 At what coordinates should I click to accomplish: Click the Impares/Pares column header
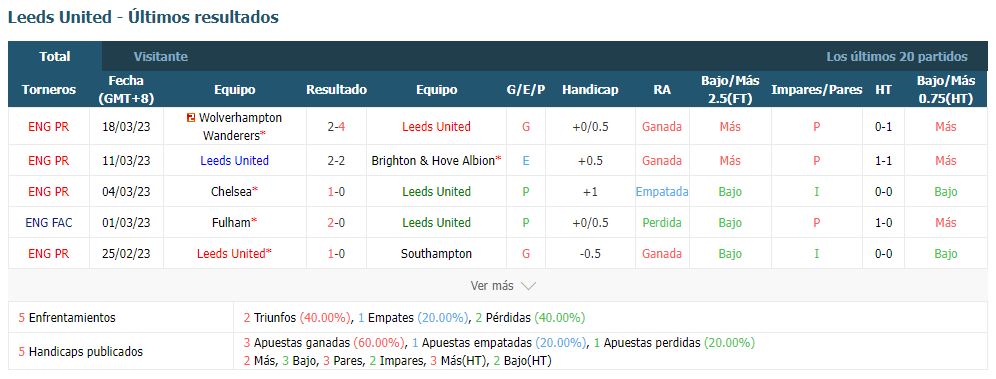tap(817, 90)
